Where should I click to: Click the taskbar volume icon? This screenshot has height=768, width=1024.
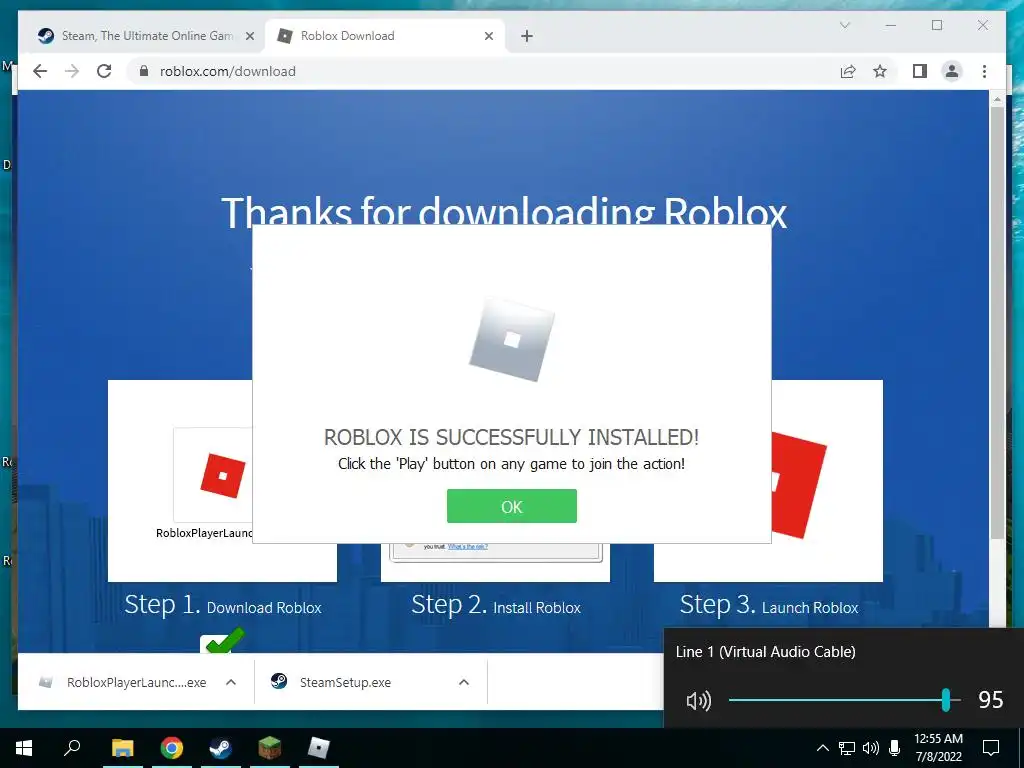tap(871, 748)
